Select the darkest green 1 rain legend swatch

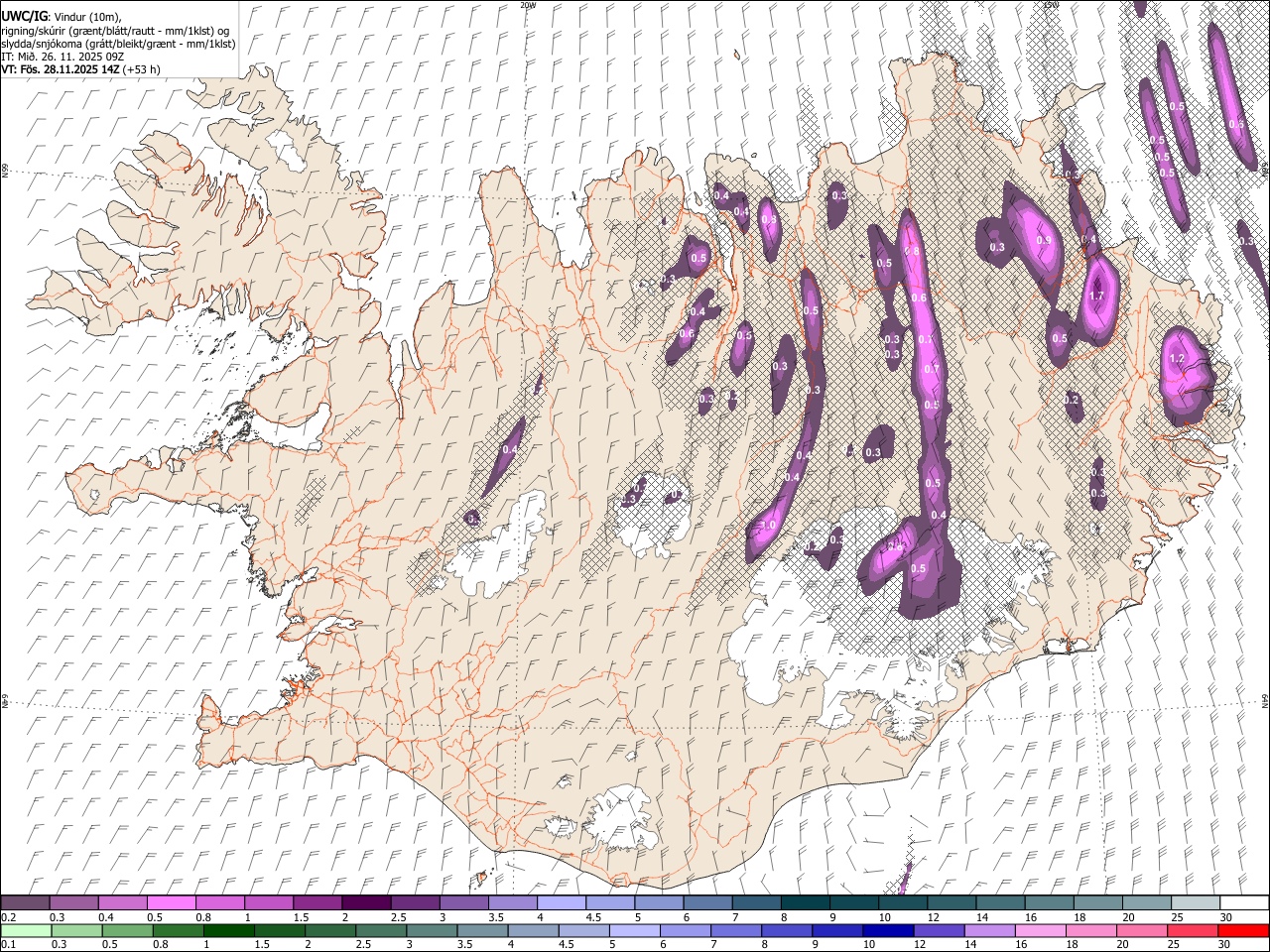tap(228, 930)
